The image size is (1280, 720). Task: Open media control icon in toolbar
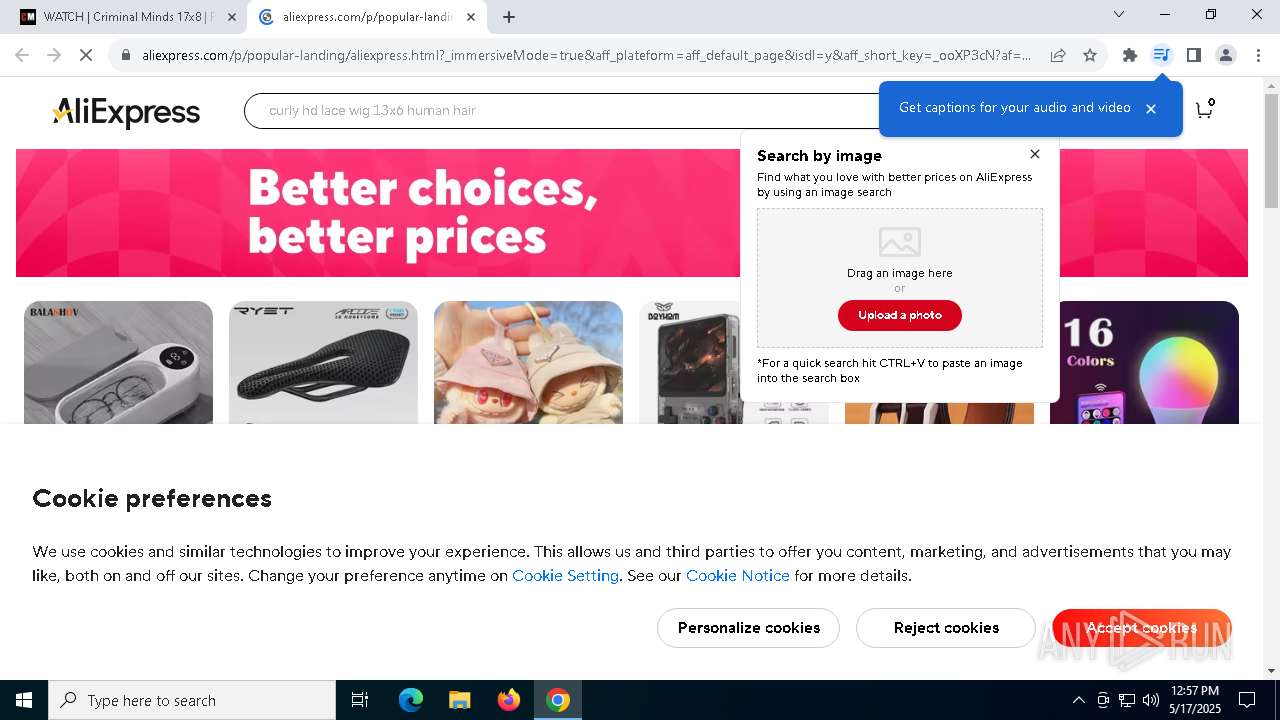(1161, 55)
